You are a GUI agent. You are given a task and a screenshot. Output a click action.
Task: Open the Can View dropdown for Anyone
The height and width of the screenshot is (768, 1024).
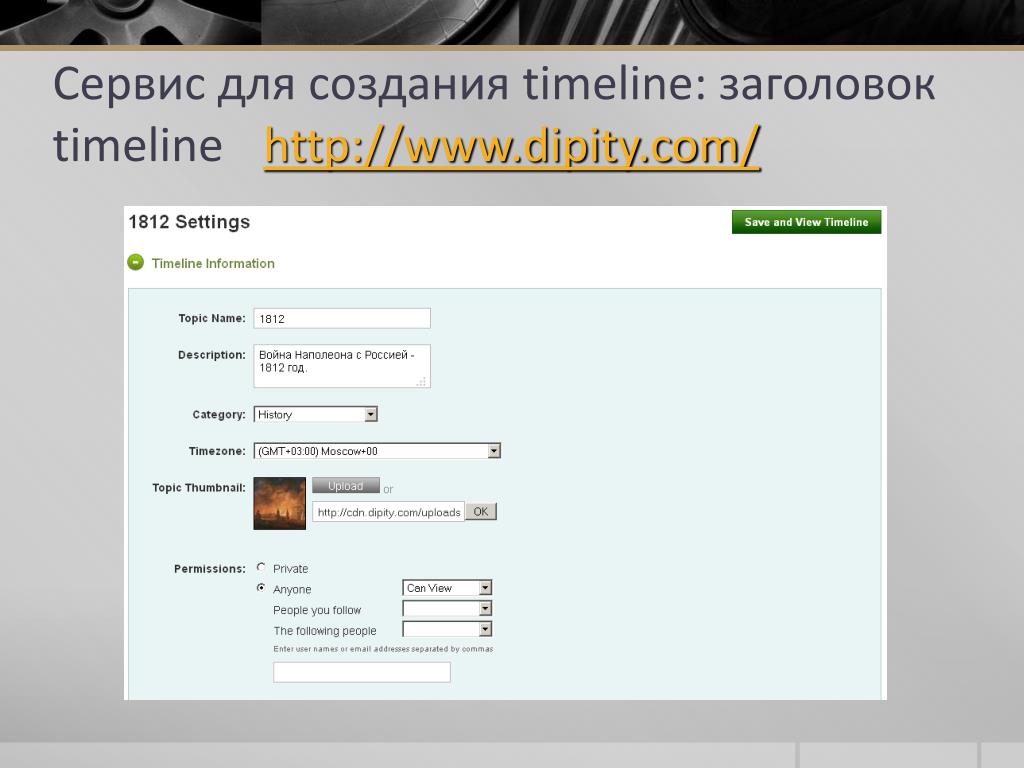coord(447,588)
